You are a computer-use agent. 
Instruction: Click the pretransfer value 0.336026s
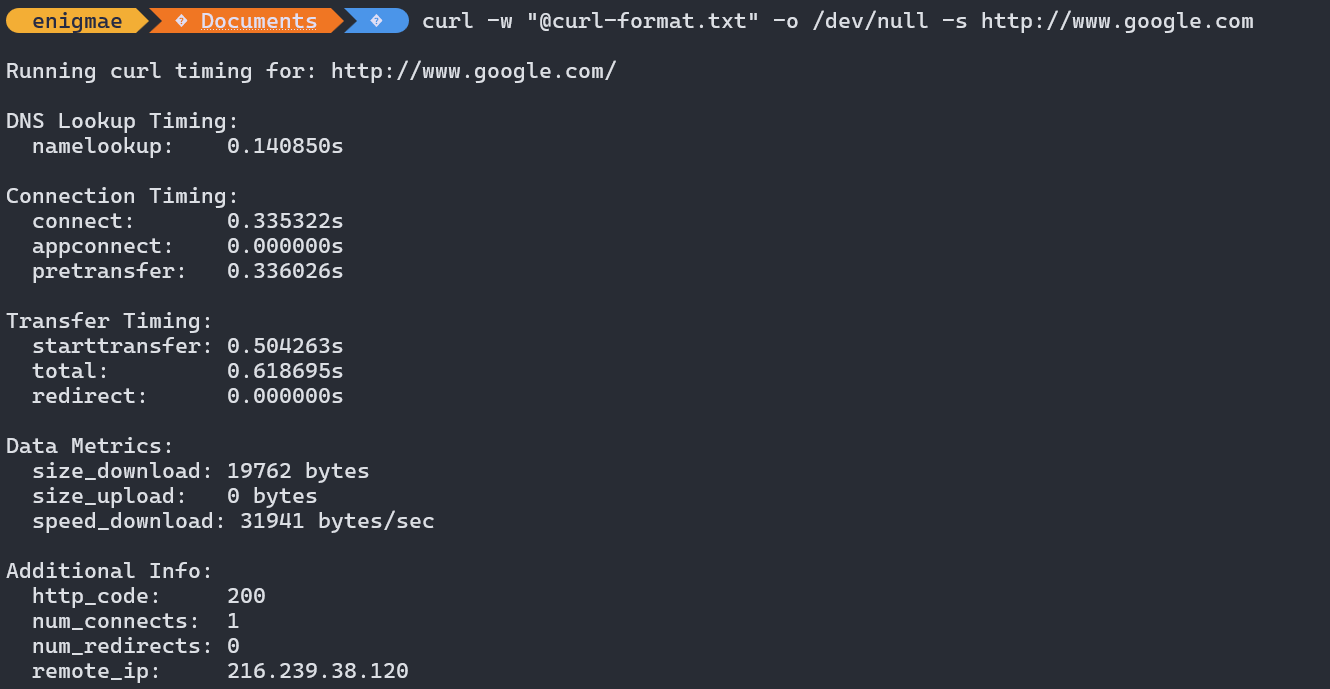coord(285,271)
